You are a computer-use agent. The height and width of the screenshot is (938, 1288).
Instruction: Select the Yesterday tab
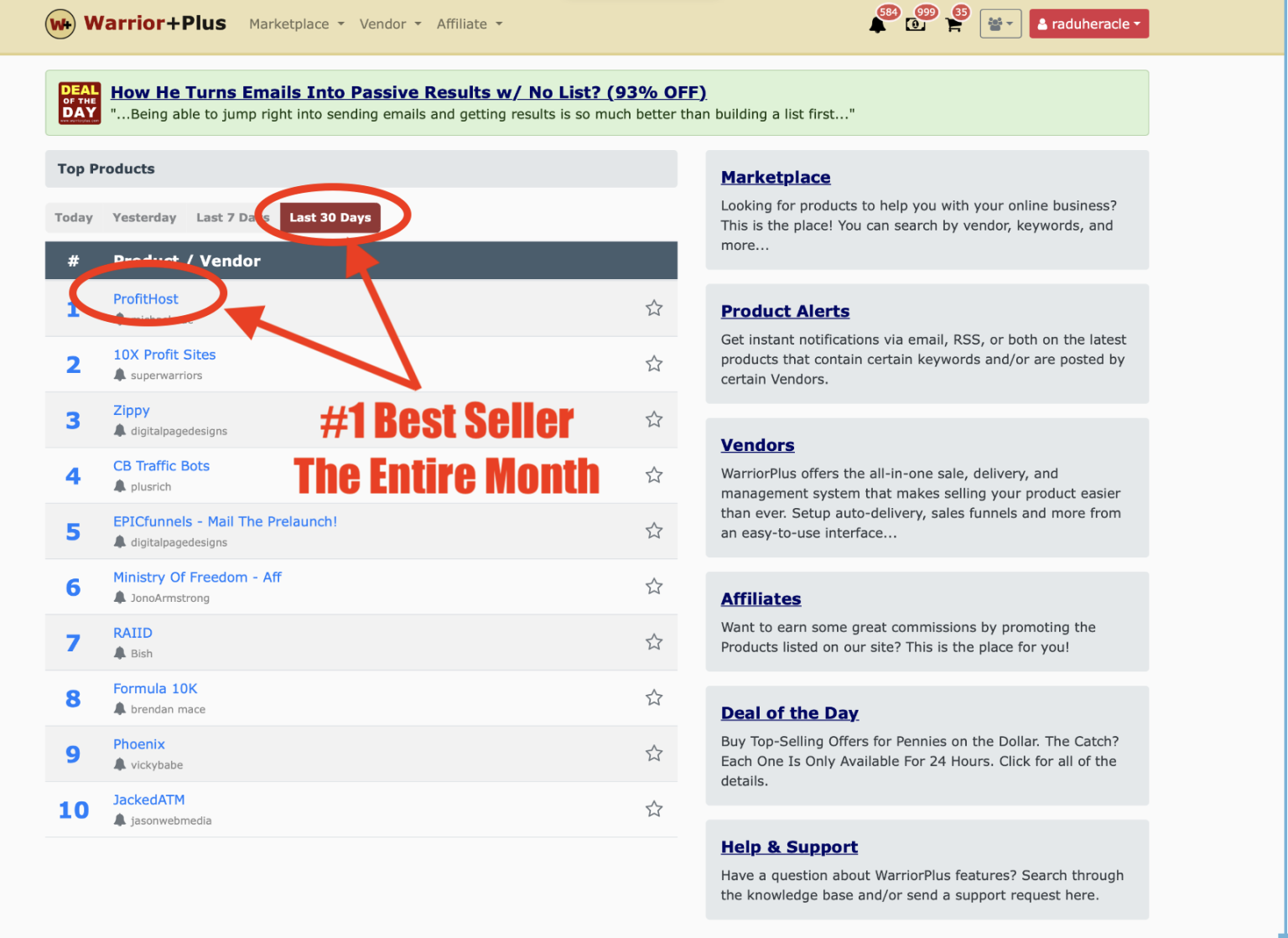[x=144, y=218]
